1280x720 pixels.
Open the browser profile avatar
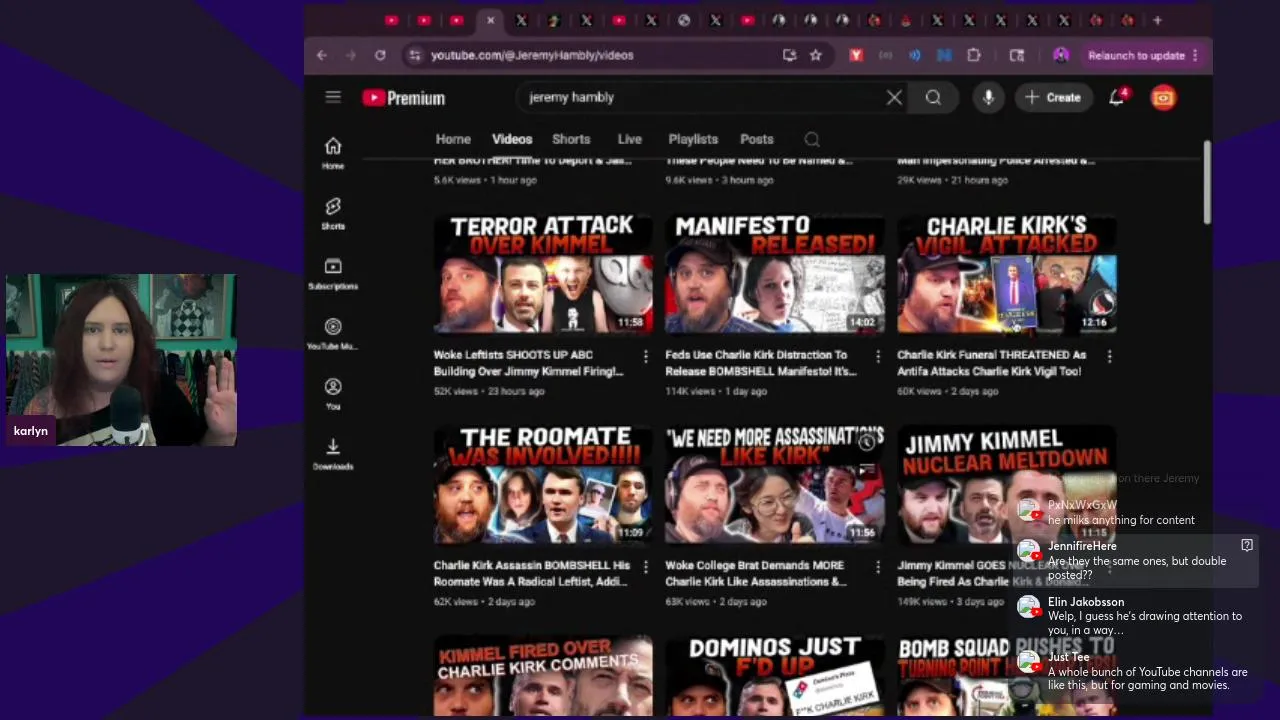tap(1061, 55)
